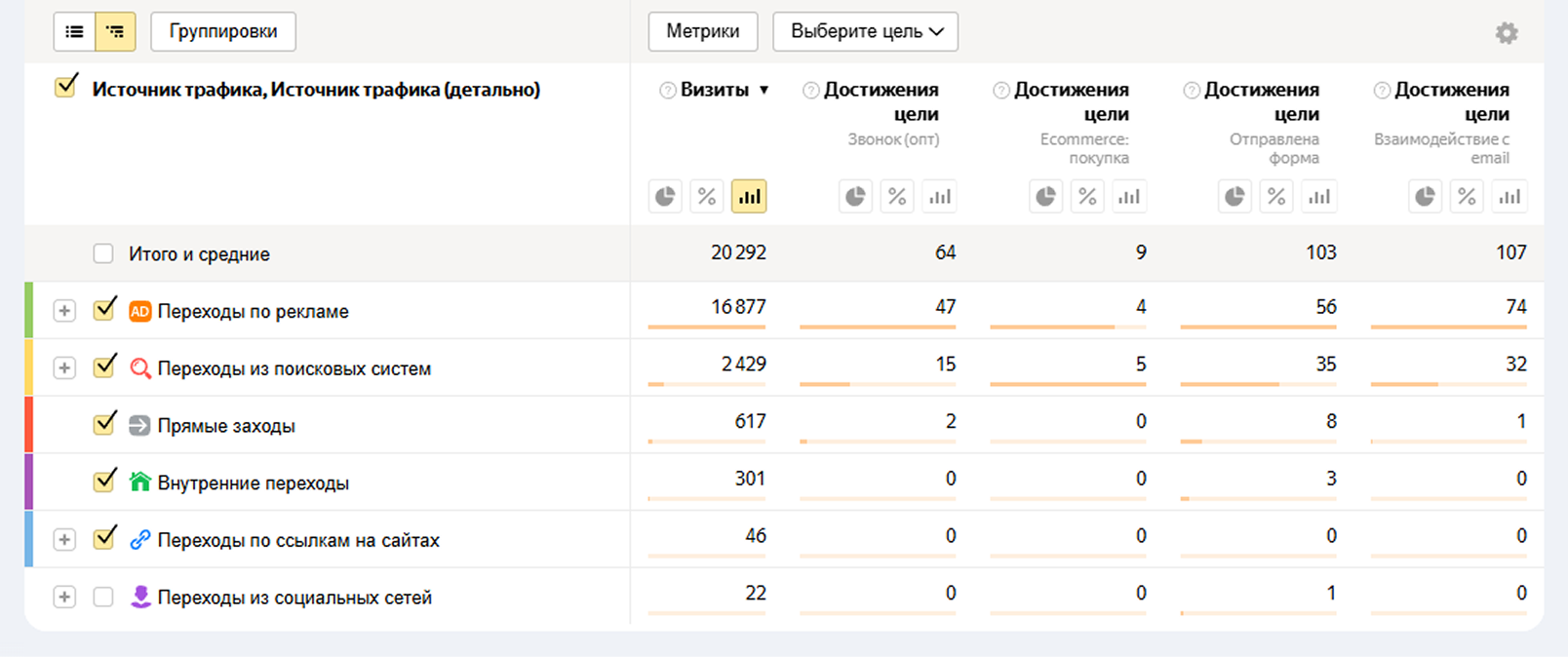Select visits value 16 877
Viewport: 1568px width, 657px height.
[739, 307]
